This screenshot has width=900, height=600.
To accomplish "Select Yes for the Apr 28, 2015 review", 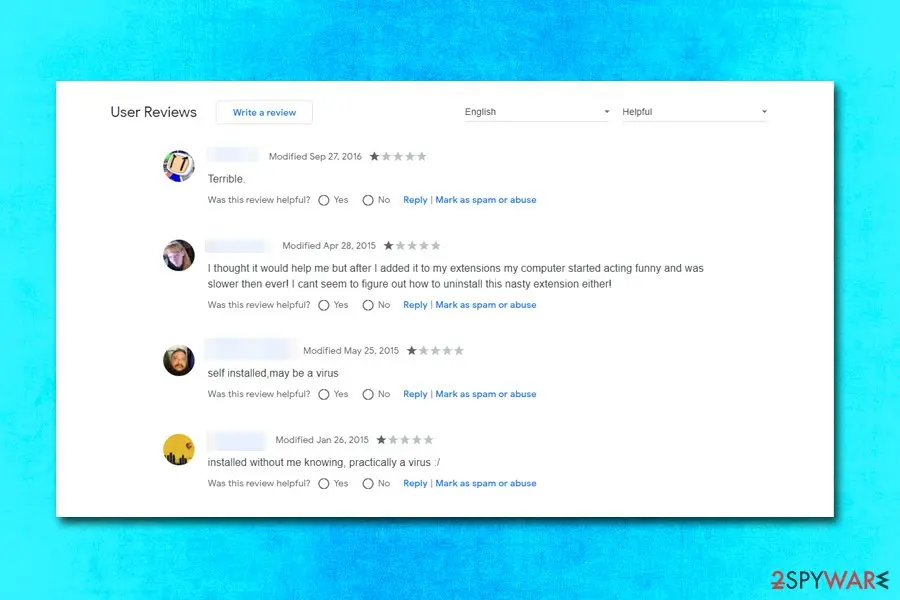I will tap(324, 305).
